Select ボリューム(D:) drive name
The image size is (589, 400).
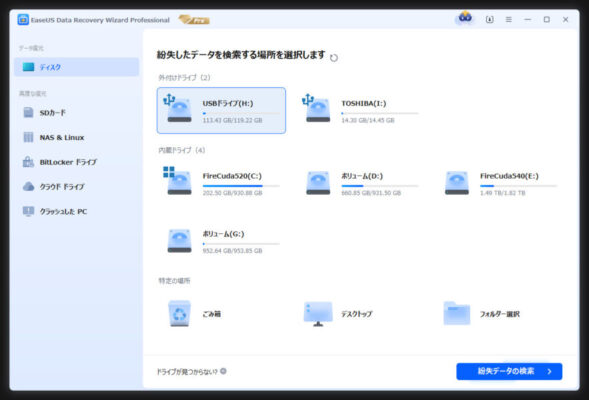pyautogui.click(x=362, y=176)
